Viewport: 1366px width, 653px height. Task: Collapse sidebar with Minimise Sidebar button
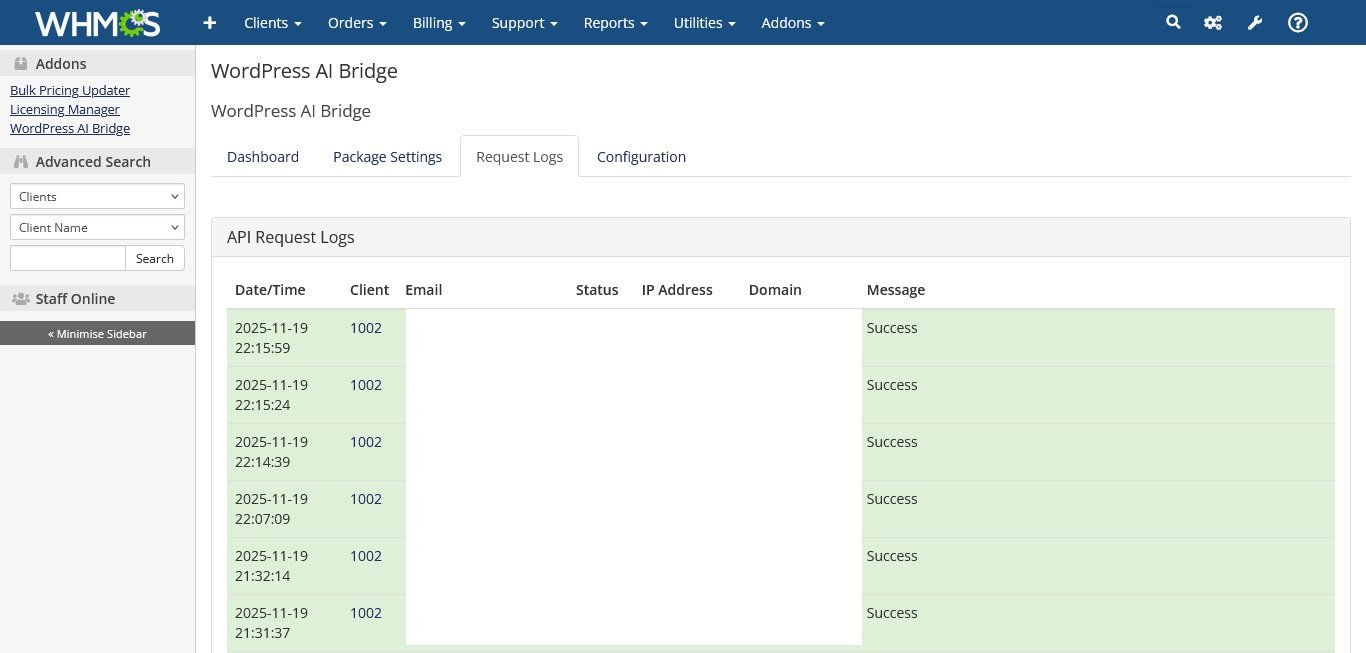[97, 333]
